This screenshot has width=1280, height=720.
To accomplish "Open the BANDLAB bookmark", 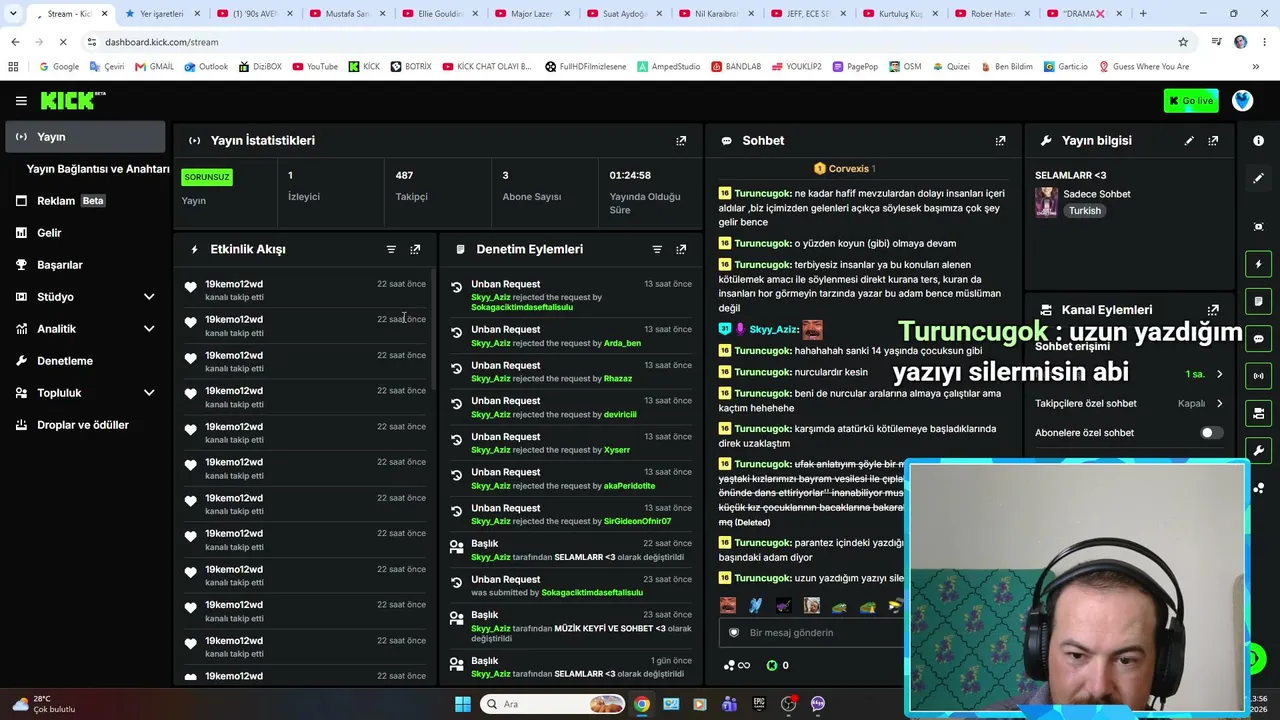I will click(x=736, y=67).
